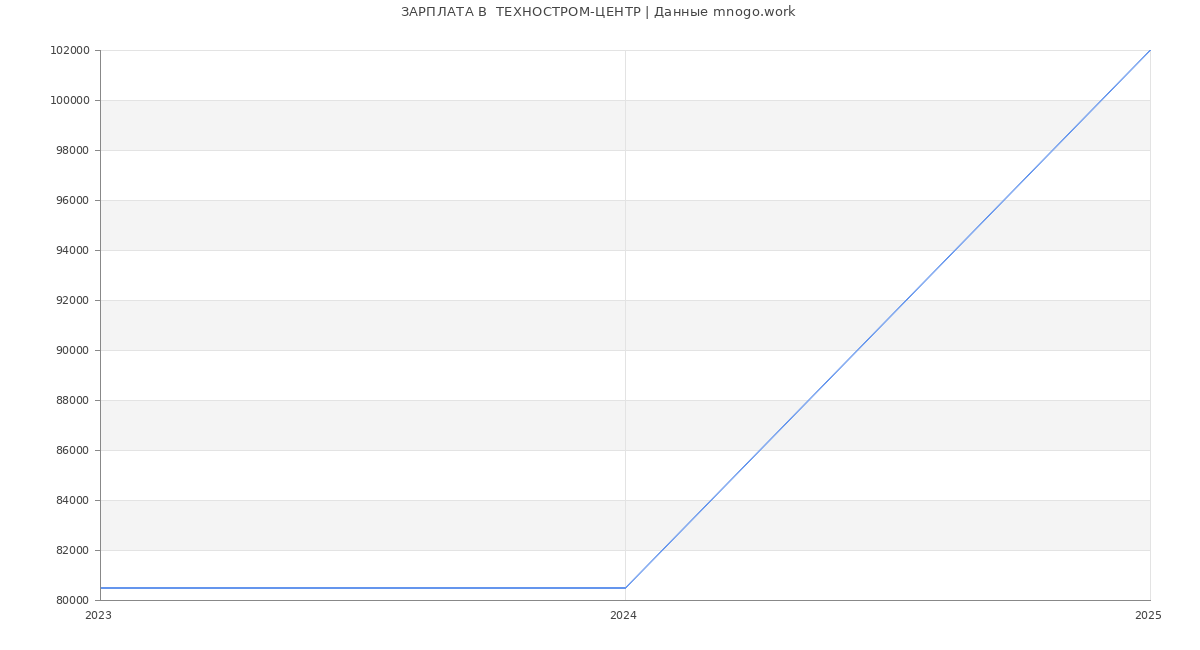Click the salary line's bend point at 2024

[x=625, y=588]
